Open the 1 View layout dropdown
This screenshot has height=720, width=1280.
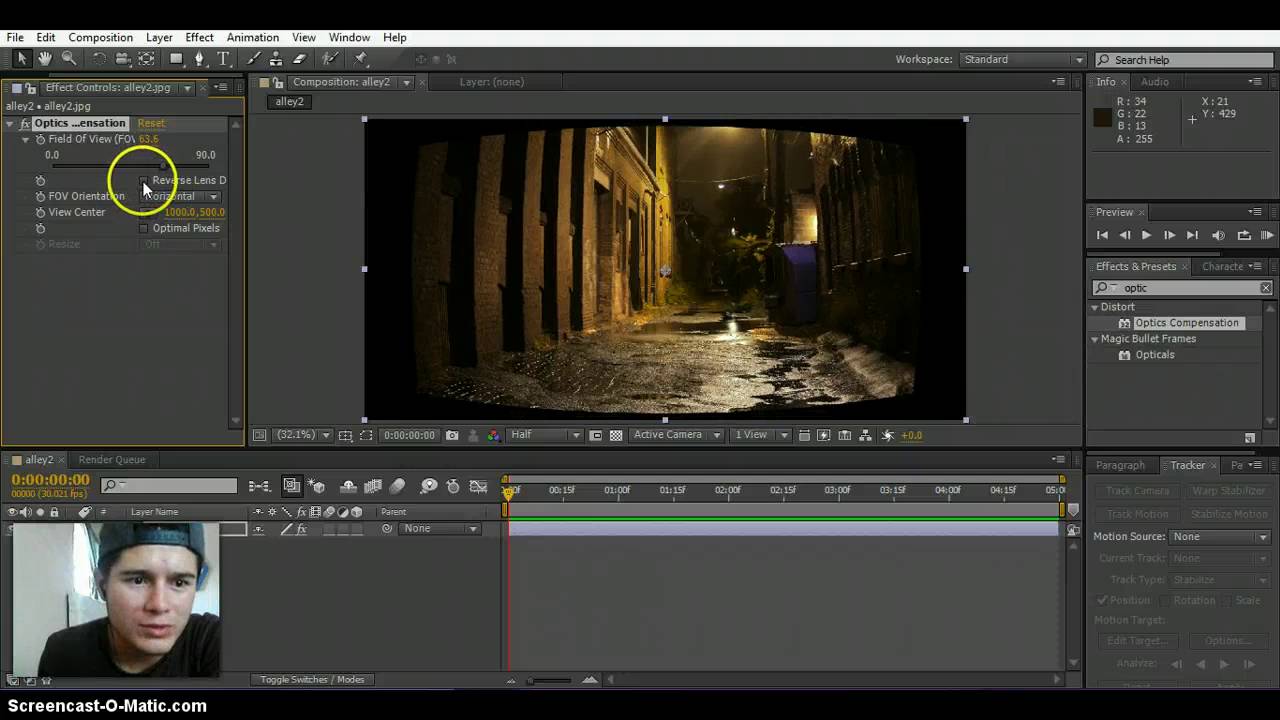[x=761, y=435]
